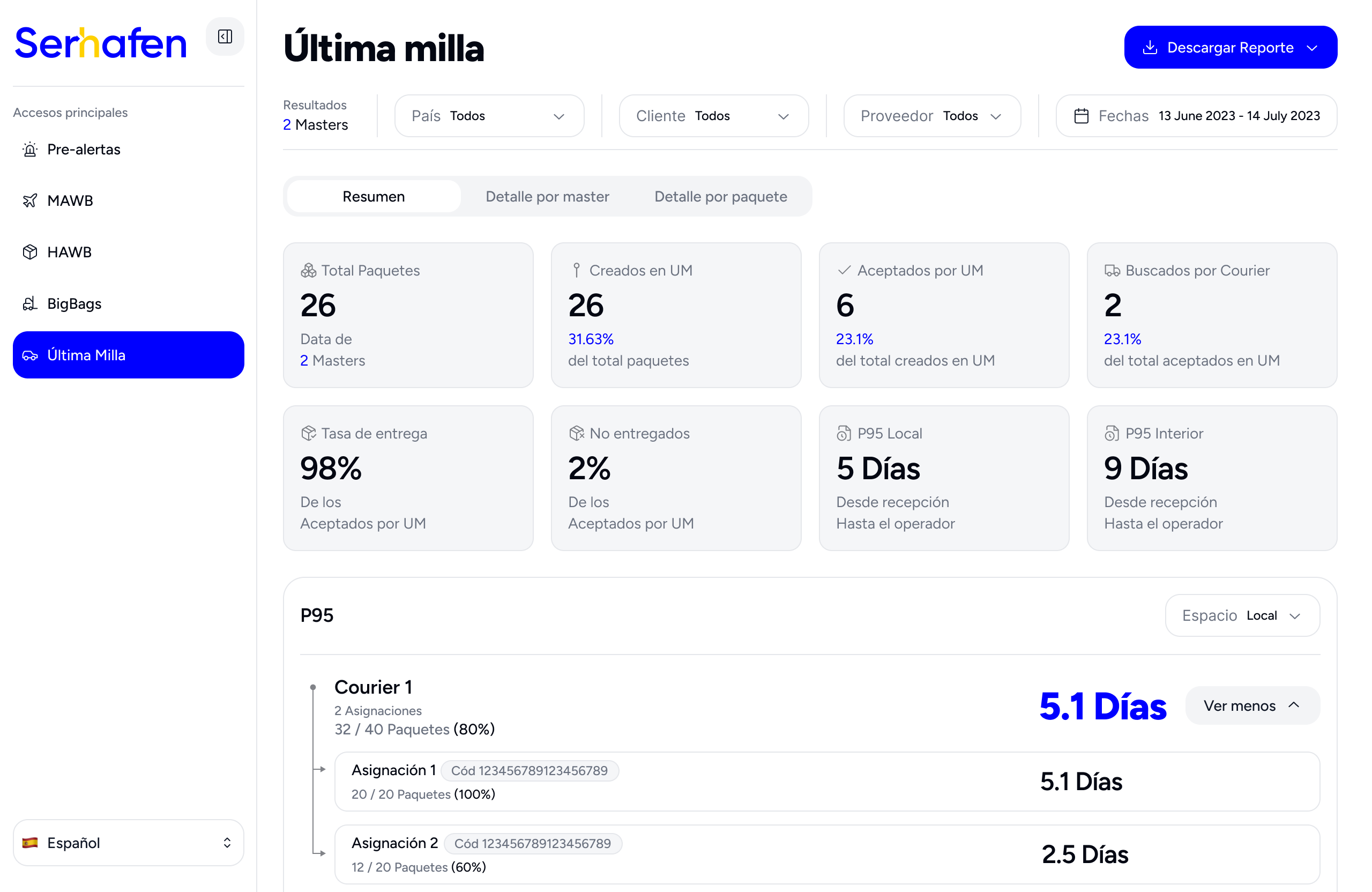The image size is (1372, 892).
Task: Select the Asignación 2 row
Action: pyautogui.click(x=826, y=854)
